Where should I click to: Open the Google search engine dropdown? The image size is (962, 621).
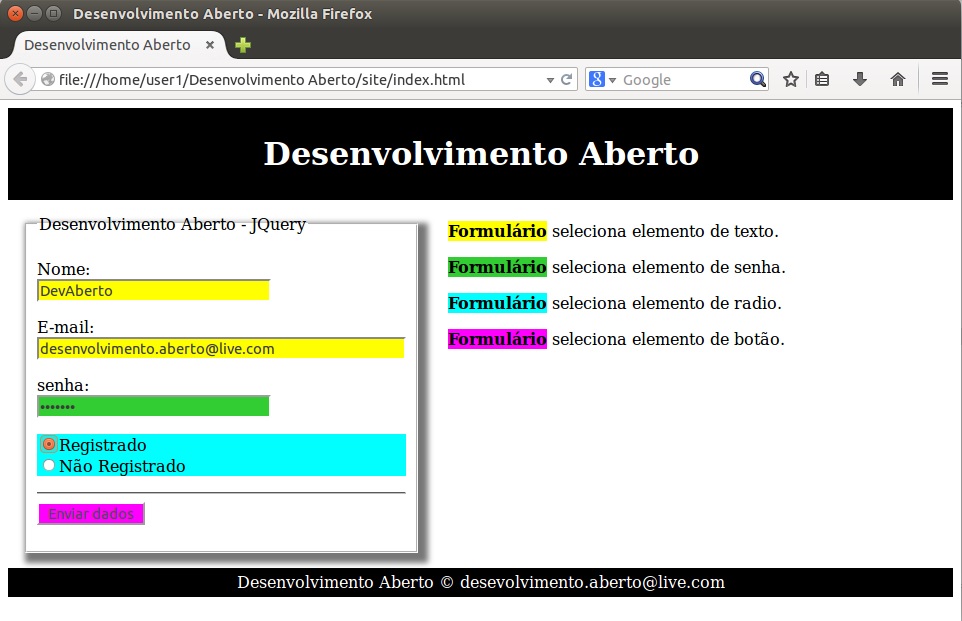[x=603, y=80]
